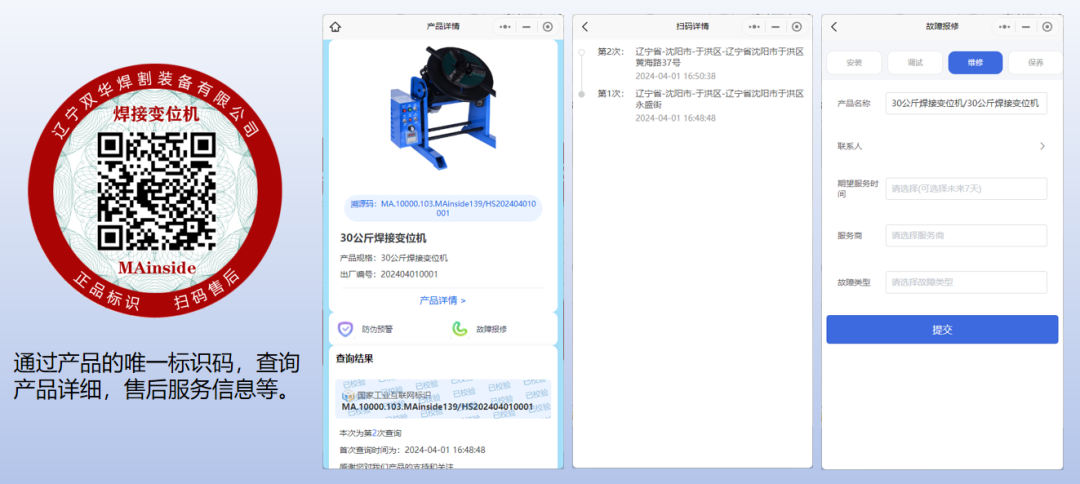Click target close icon in fault repair header
The width and height of the screenshot is (1080, 484).
click(x=1047, y=27)
